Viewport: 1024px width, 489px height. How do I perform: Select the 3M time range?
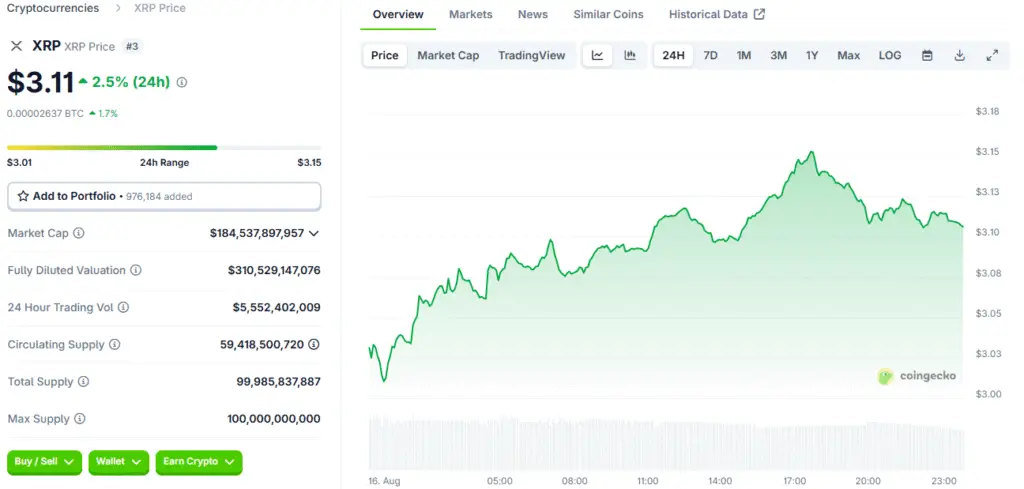[778, 55]
